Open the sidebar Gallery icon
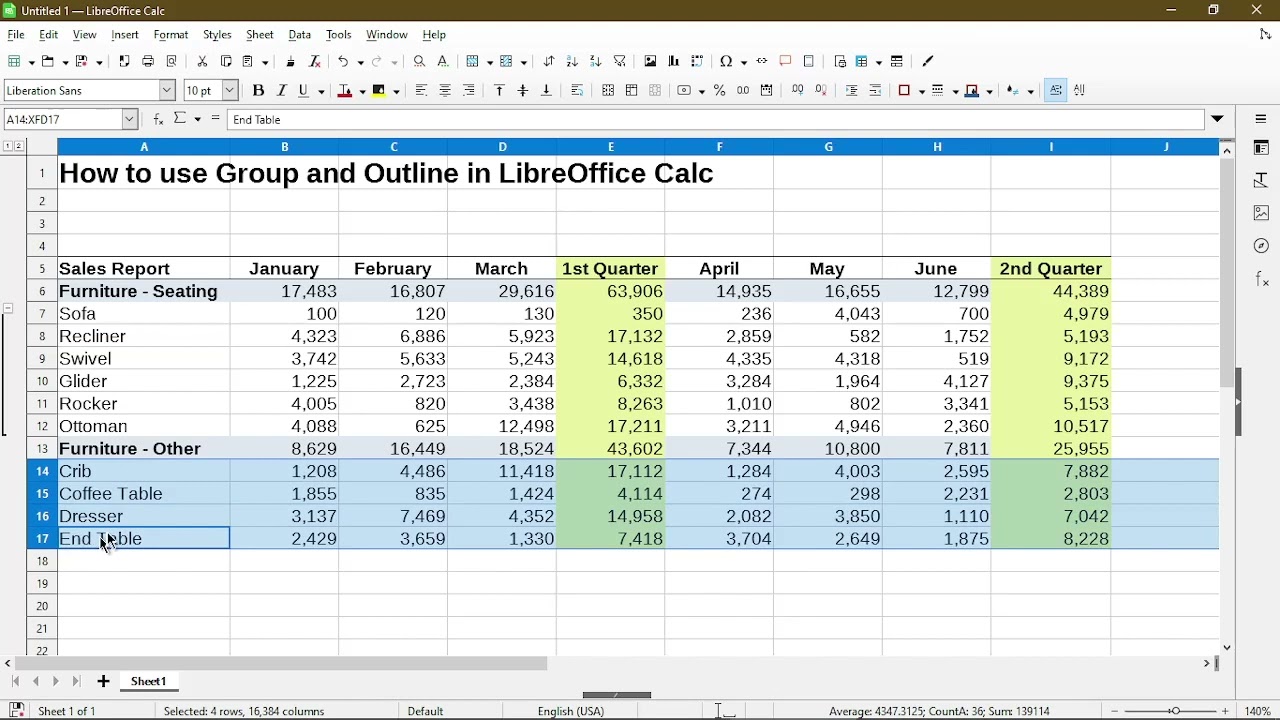Image resolution: width=1280 pixels, height=720 pixels. pyautogui.click(x=1261, y=213)
